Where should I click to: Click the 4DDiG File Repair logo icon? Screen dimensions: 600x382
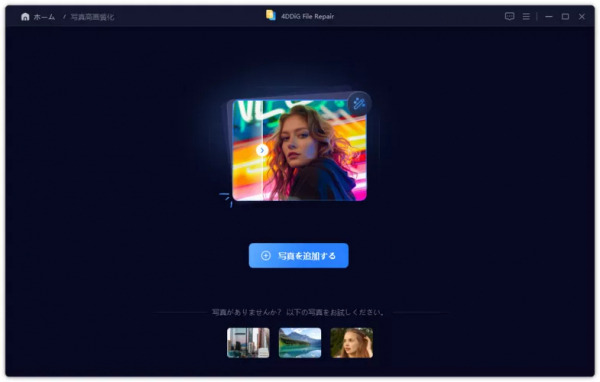pyautogui.click(x=271, y=15)
